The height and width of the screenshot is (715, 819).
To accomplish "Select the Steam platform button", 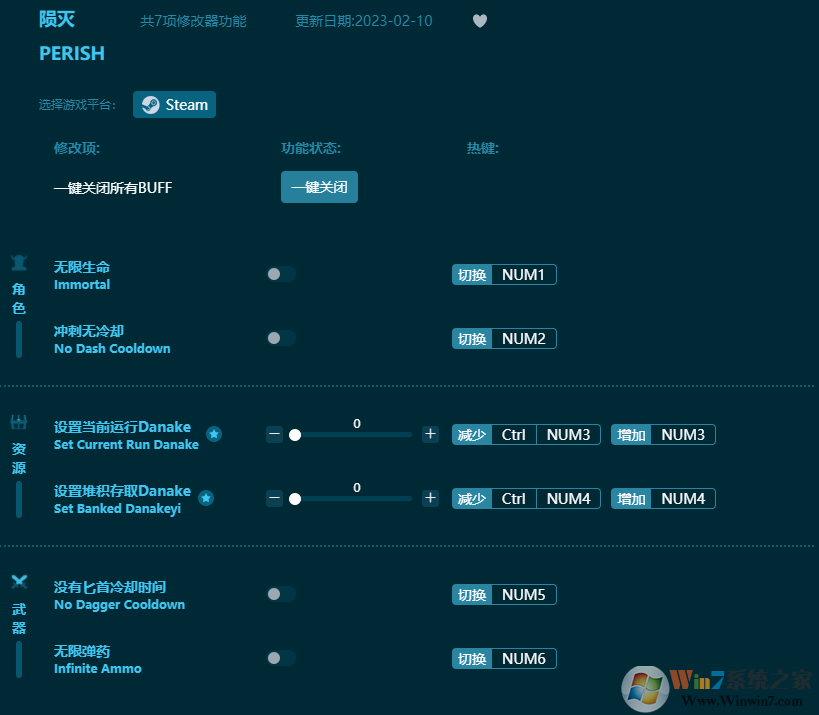I will pos(174,104).
